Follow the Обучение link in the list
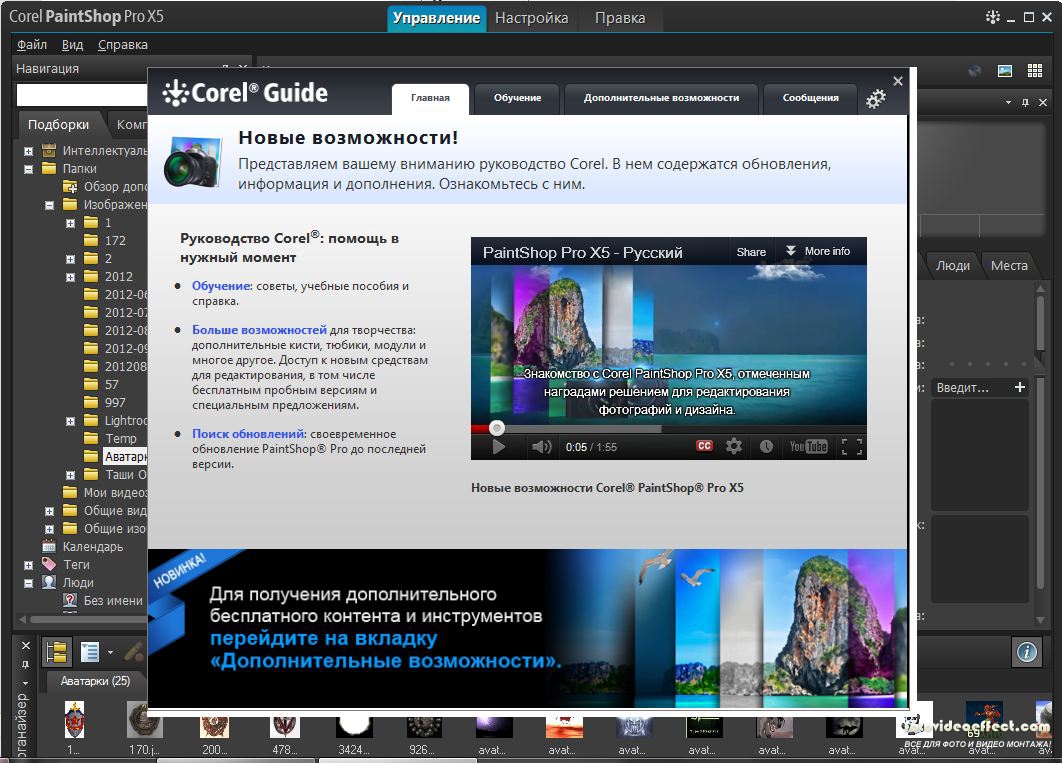The height and width of the screenshot is (763, 1062). tap(221, 286)
